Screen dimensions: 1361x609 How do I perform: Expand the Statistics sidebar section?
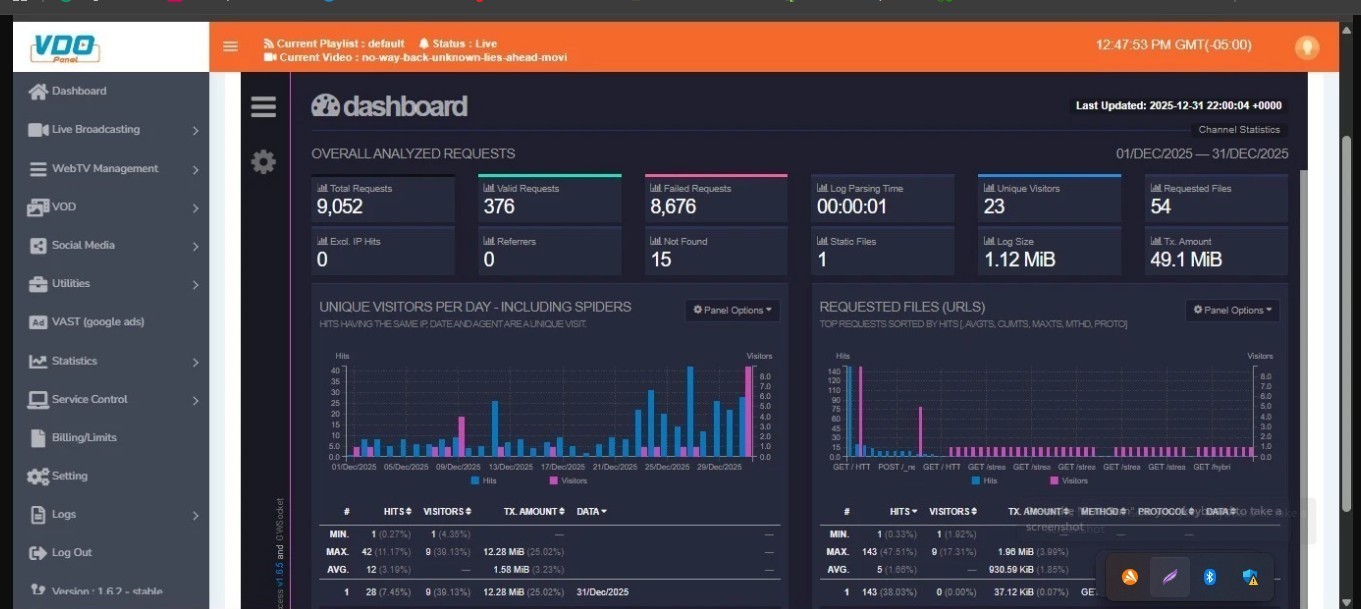pos(111,361)
